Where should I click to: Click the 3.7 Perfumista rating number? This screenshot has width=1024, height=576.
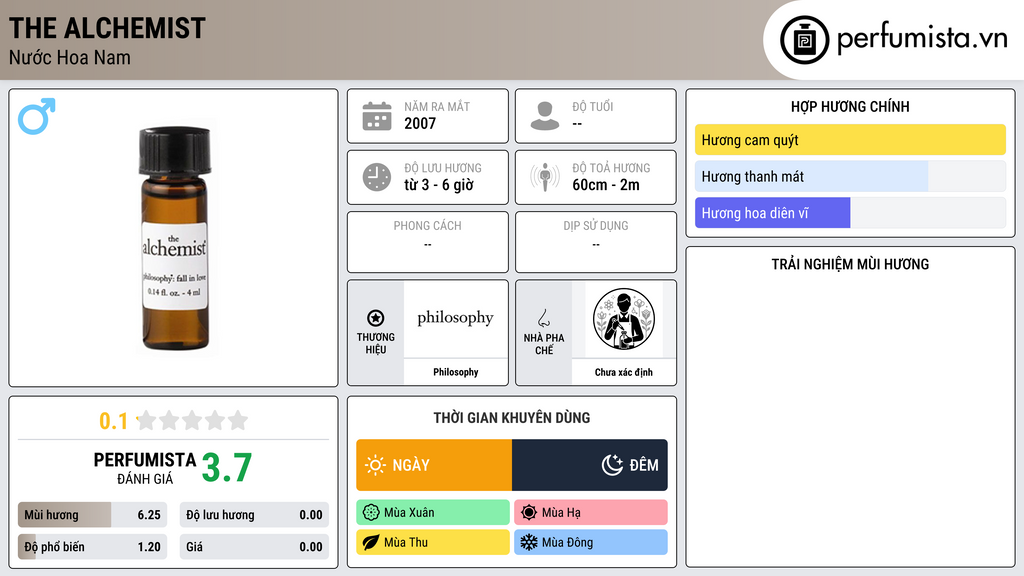(227, 468)
